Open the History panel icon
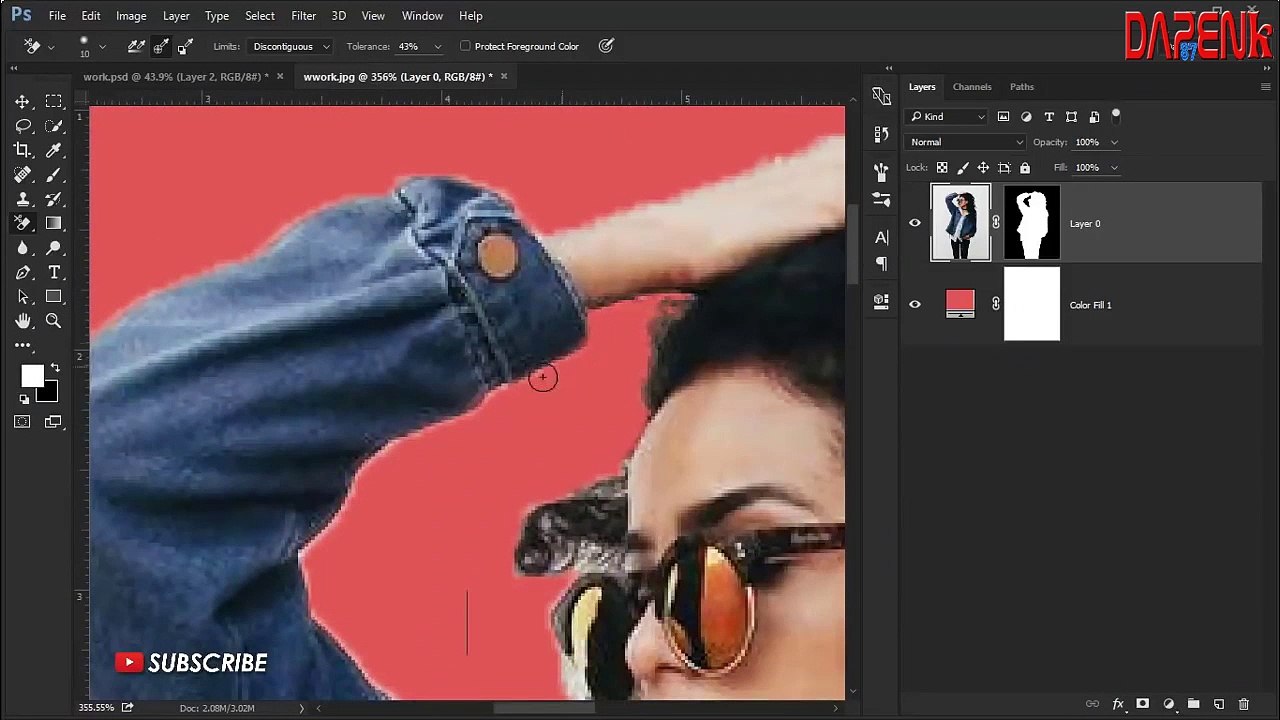 [x=881, y=134]
